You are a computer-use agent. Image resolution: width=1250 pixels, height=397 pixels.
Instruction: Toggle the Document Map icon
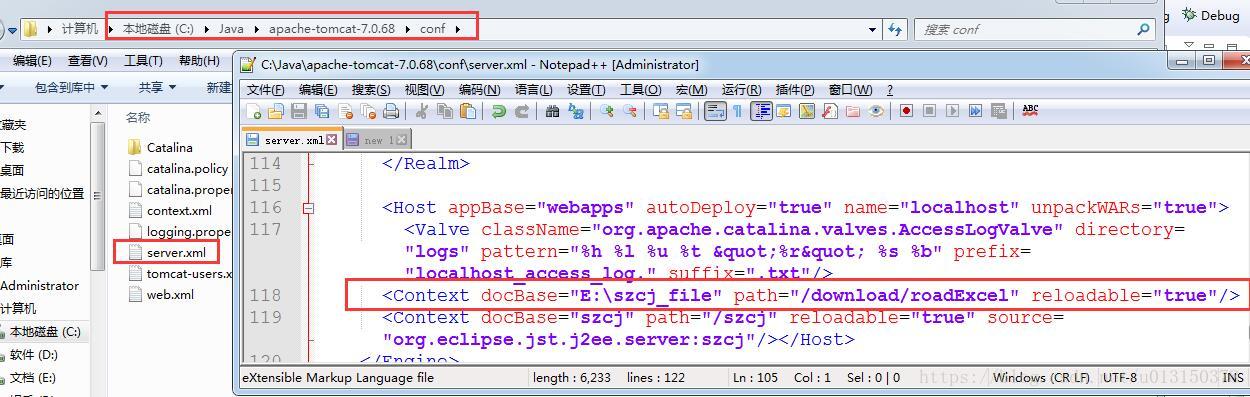(x=807, y=111)
